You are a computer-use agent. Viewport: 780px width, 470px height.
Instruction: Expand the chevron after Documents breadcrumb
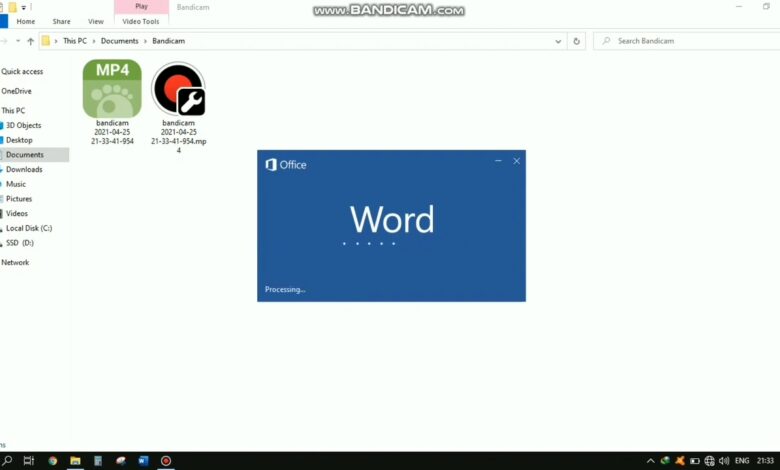pos(146,41)
